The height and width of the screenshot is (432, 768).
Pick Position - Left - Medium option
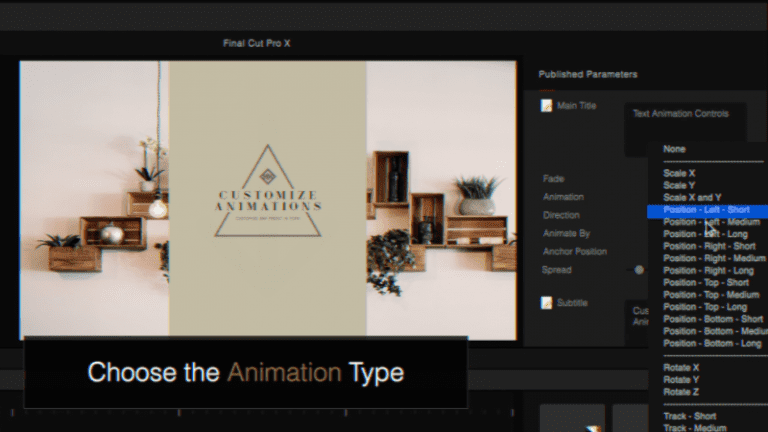point(711,222)
